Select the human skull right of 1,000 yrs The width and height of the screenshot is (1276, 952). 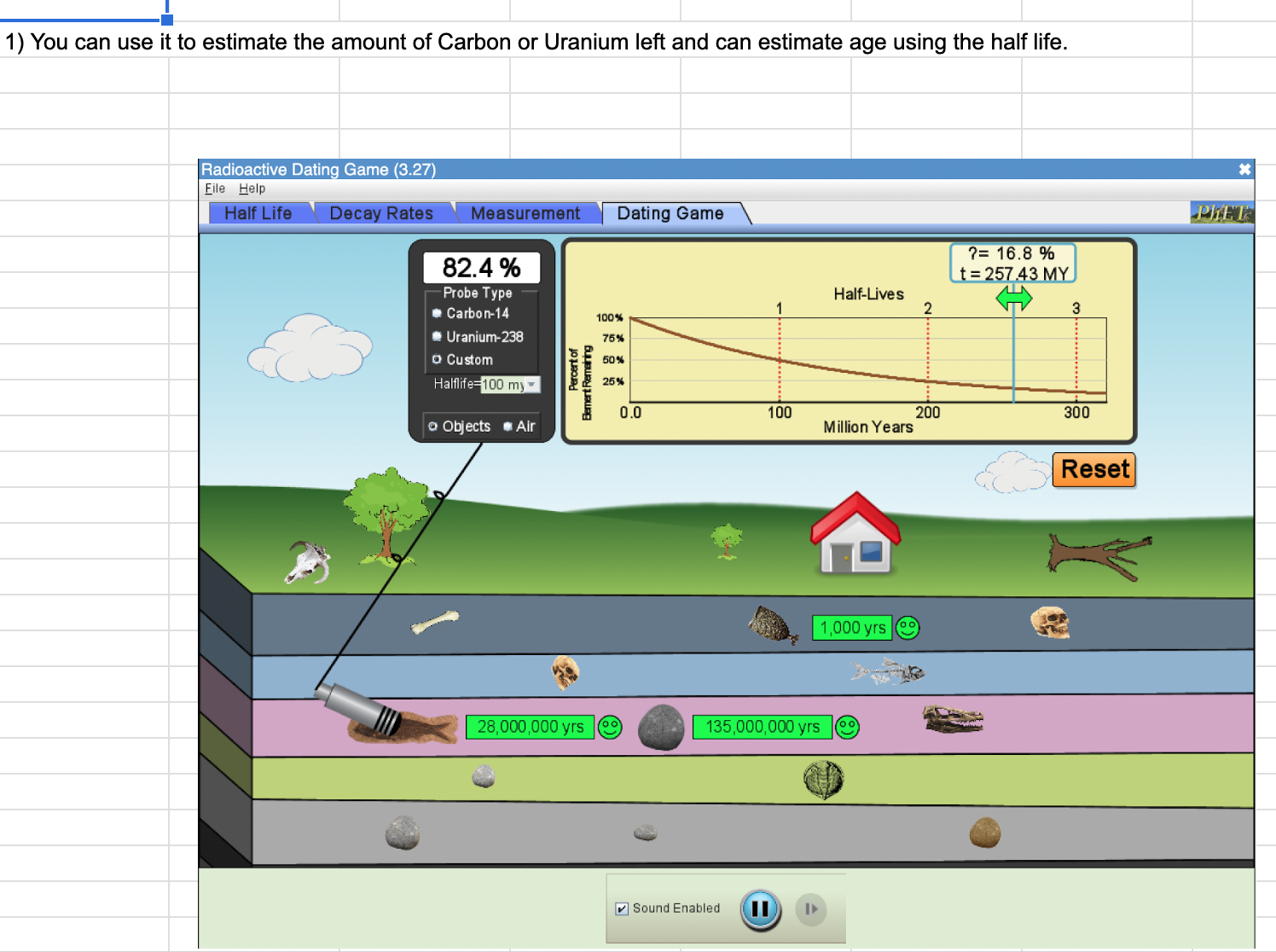coord(1050,622)
